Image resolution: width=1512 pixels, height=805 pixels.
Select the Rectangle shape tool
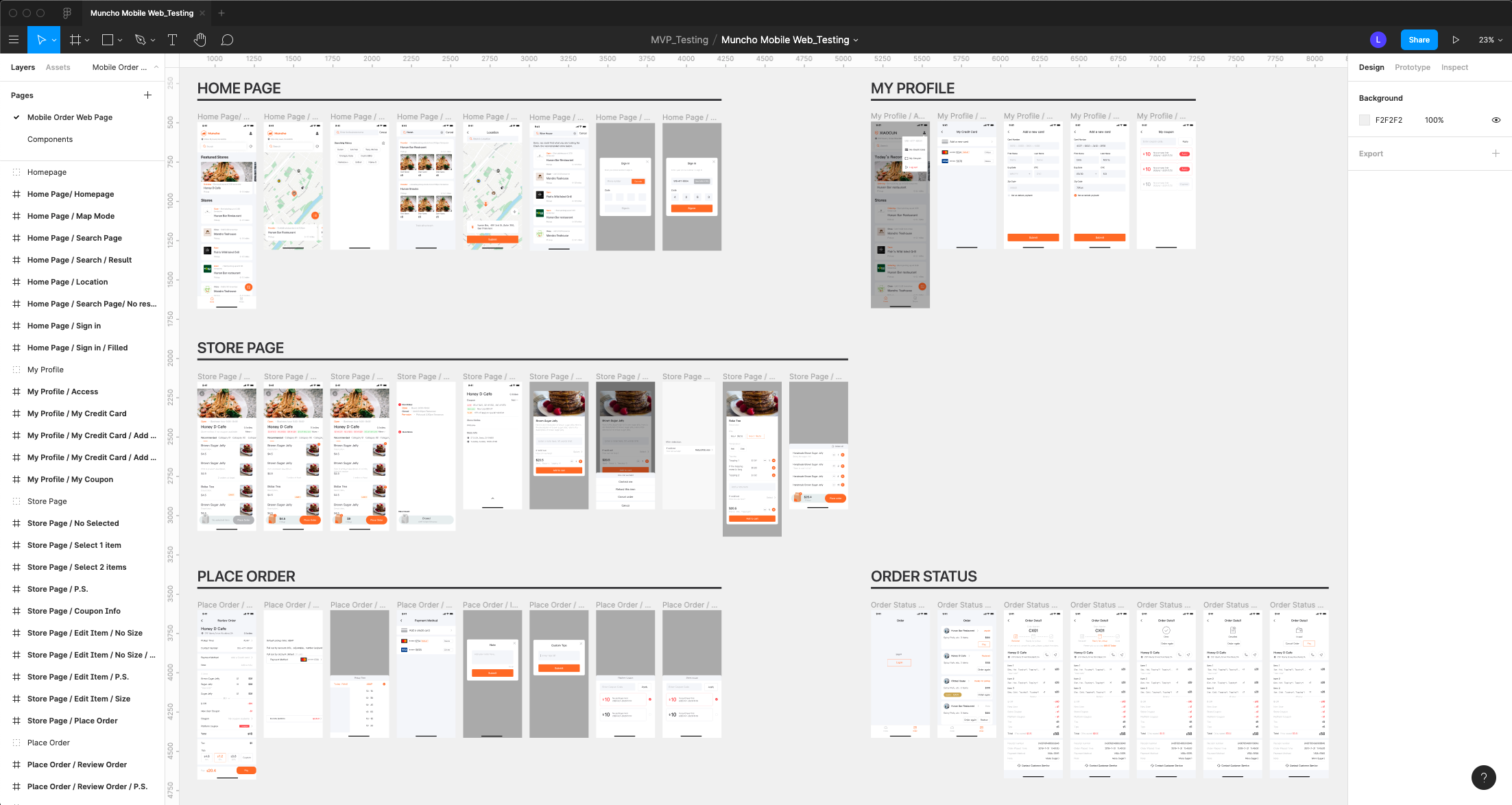pos(108,39)
